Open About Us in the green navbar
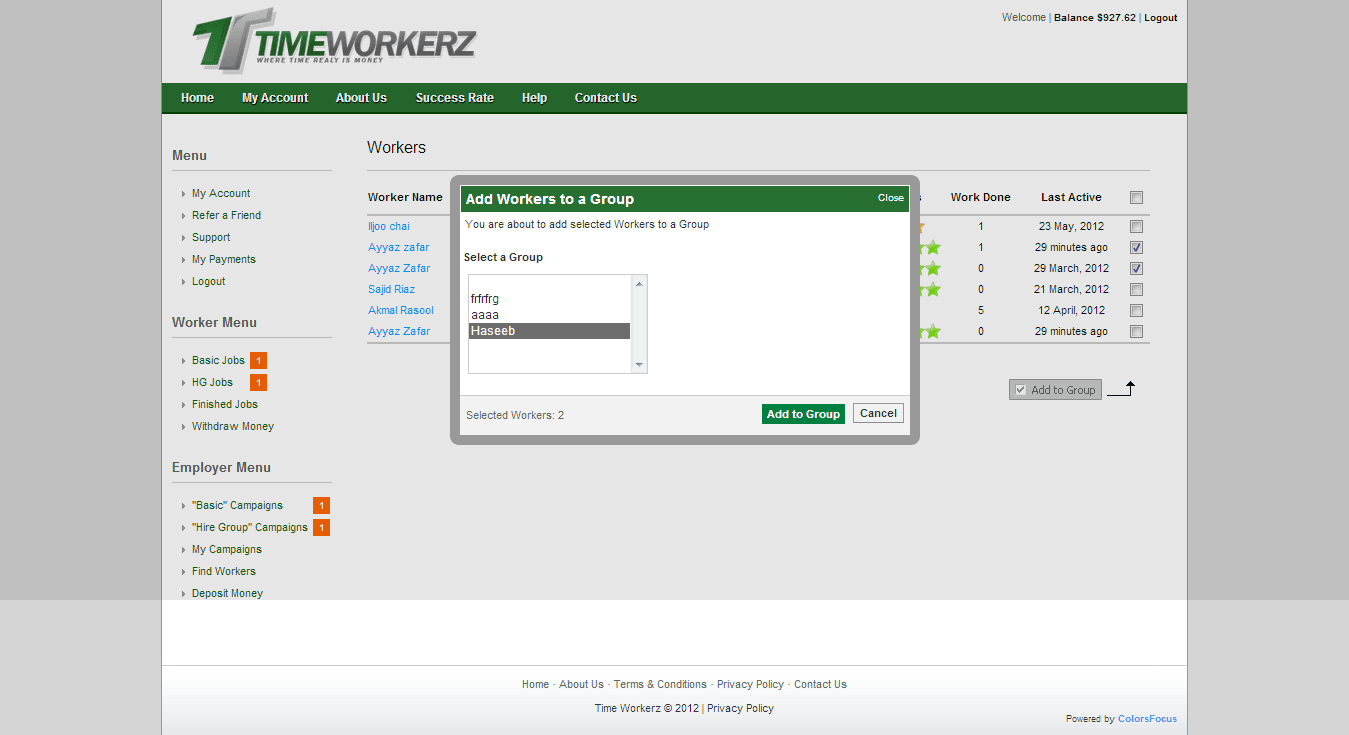Image resolution: width=1349 pixels, height=735 pixels. [x=361, y=98]
